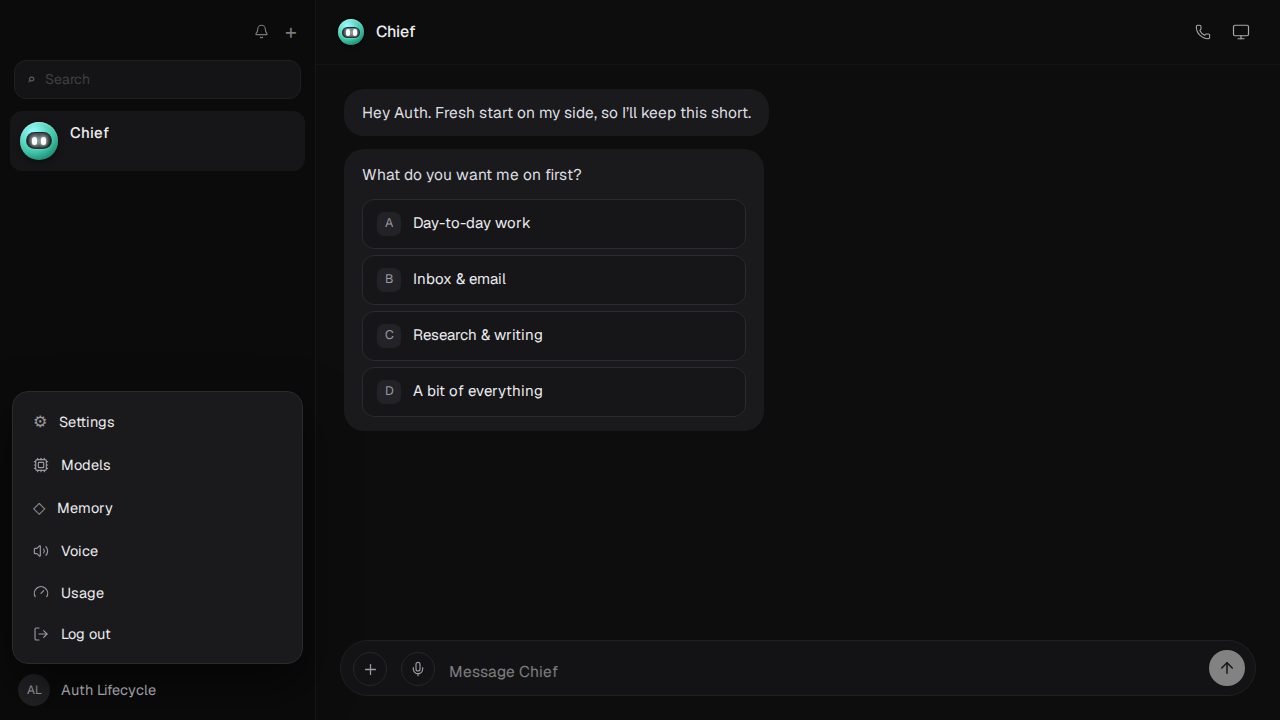Click the AL user avatar
This screenshot has width=1280, height=720.
34,690
